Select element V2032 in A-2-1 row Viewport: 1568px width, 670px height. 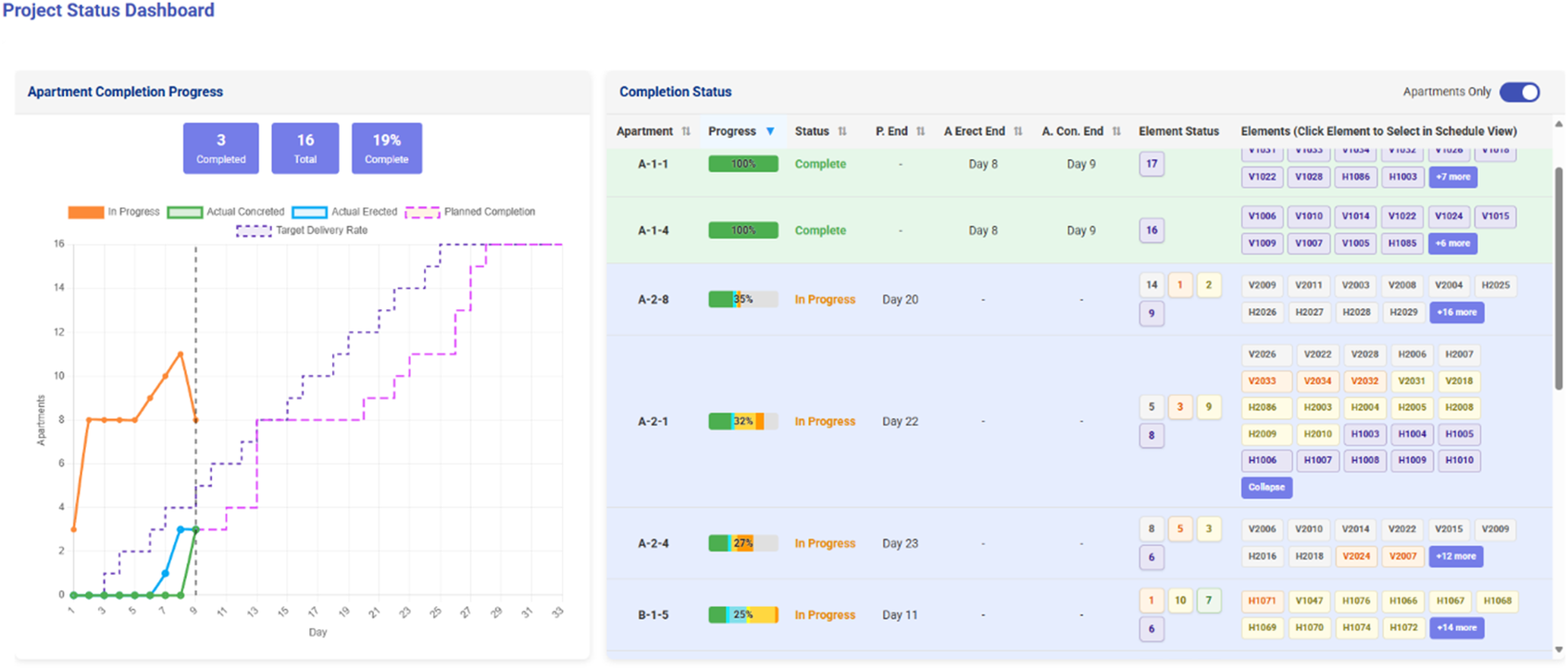[1365, 381]
